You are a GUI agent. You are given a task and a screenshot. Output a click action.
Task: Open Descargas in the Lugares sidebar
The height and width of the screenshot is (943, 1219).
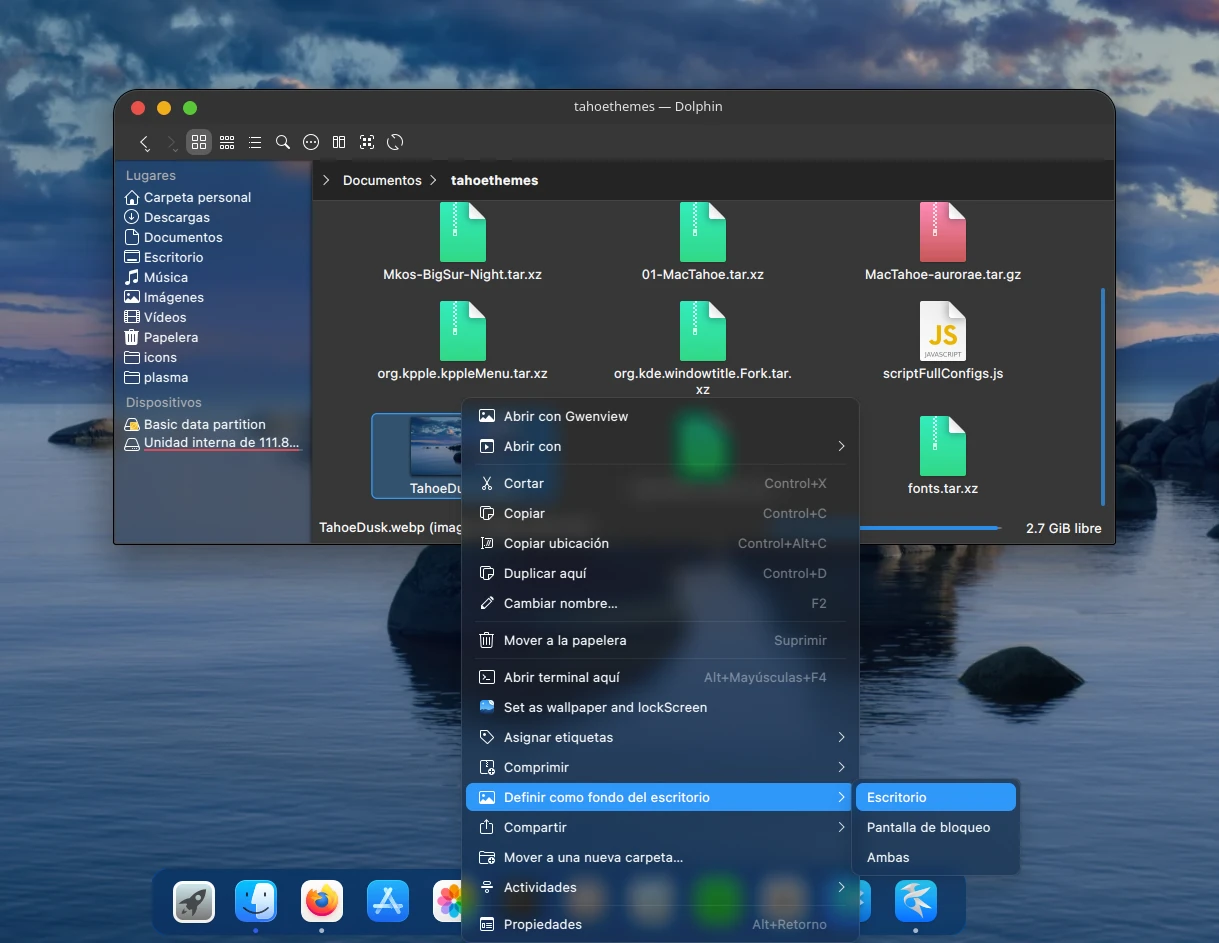click(176, 217)
